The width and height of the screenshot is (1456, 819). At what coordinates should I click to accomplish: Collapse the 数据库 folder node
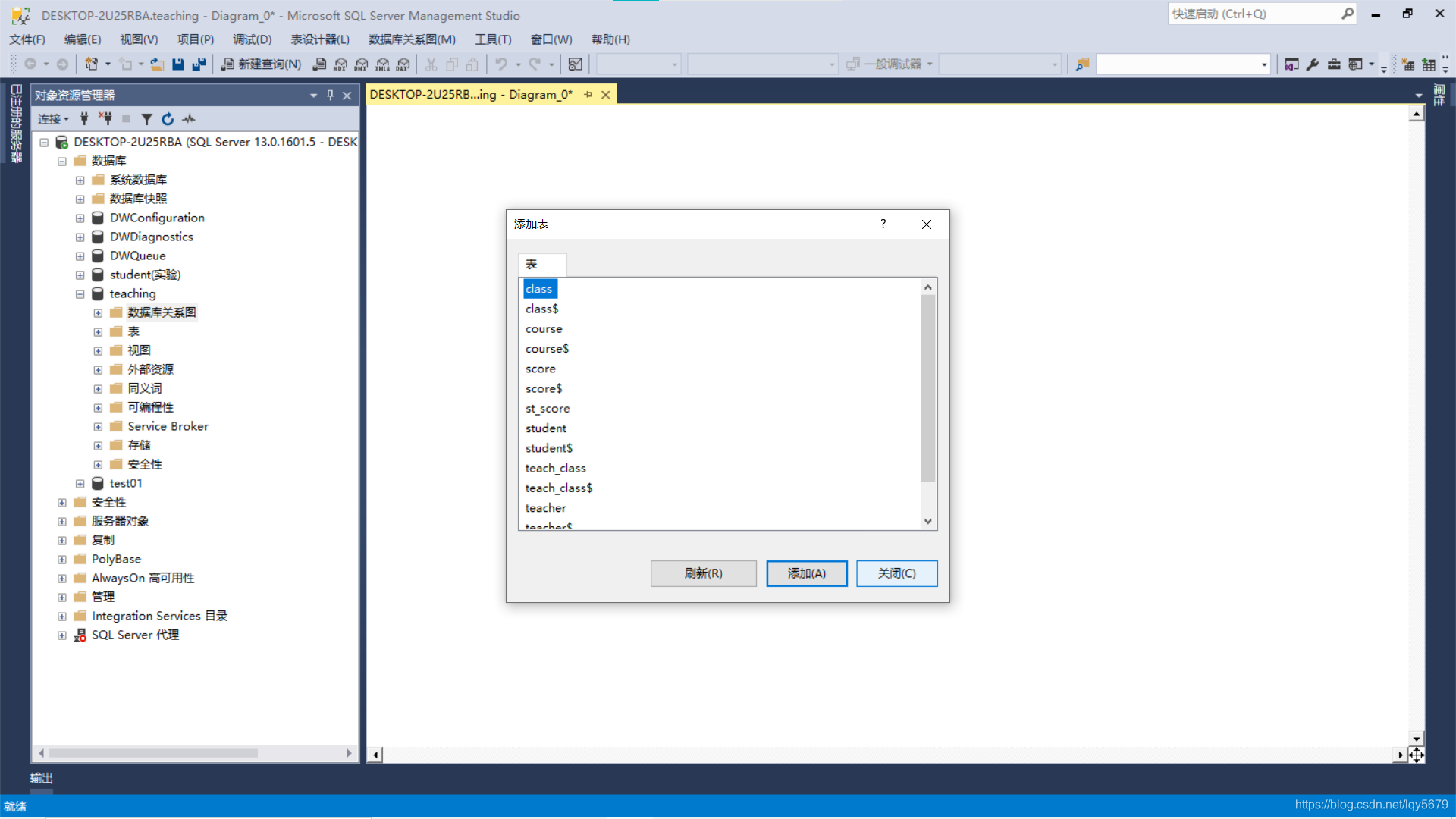[x=62, y=162]
